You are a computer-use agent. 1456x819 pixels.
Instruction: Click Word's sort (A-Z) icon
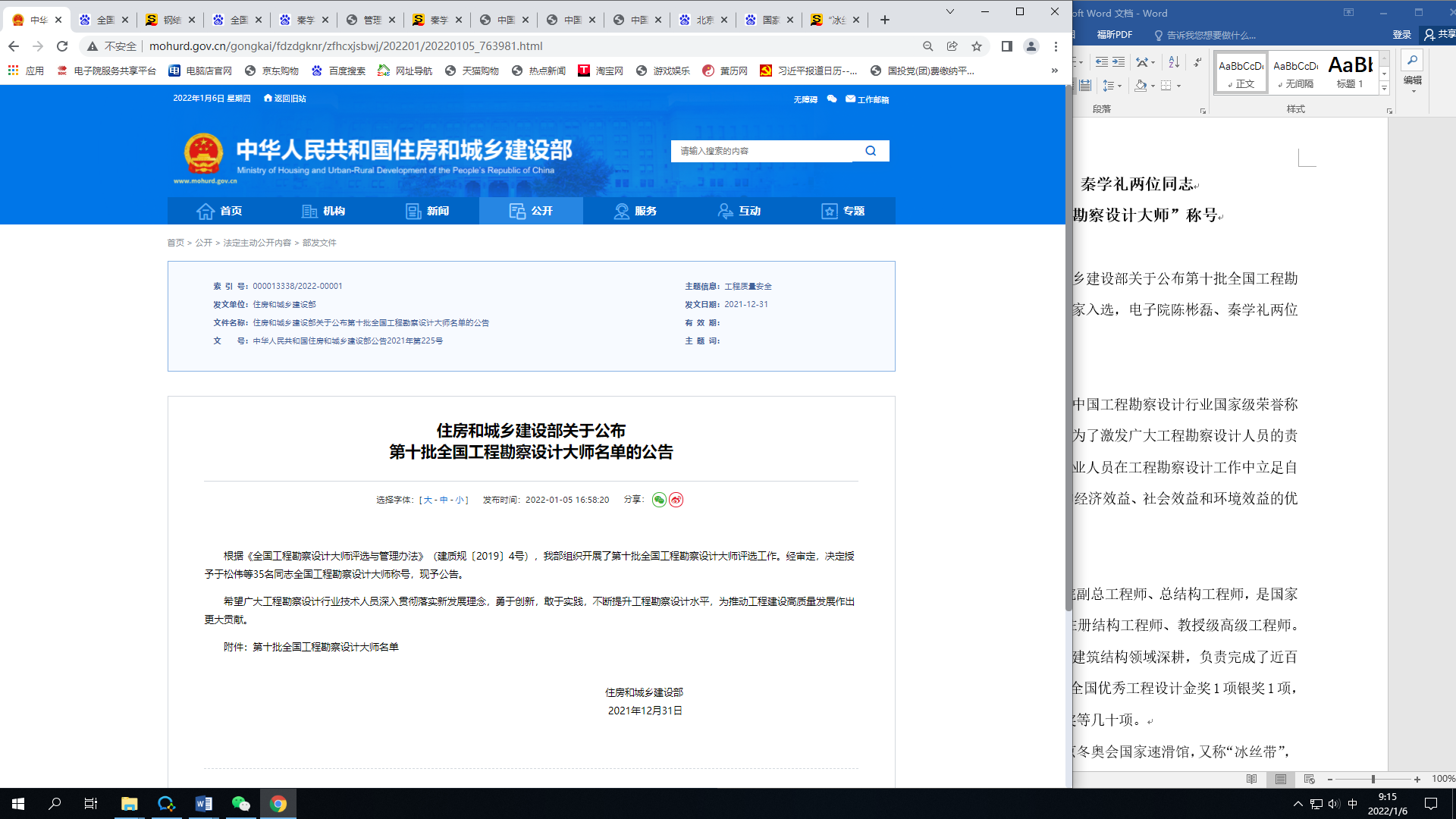tap(1173, 62)
